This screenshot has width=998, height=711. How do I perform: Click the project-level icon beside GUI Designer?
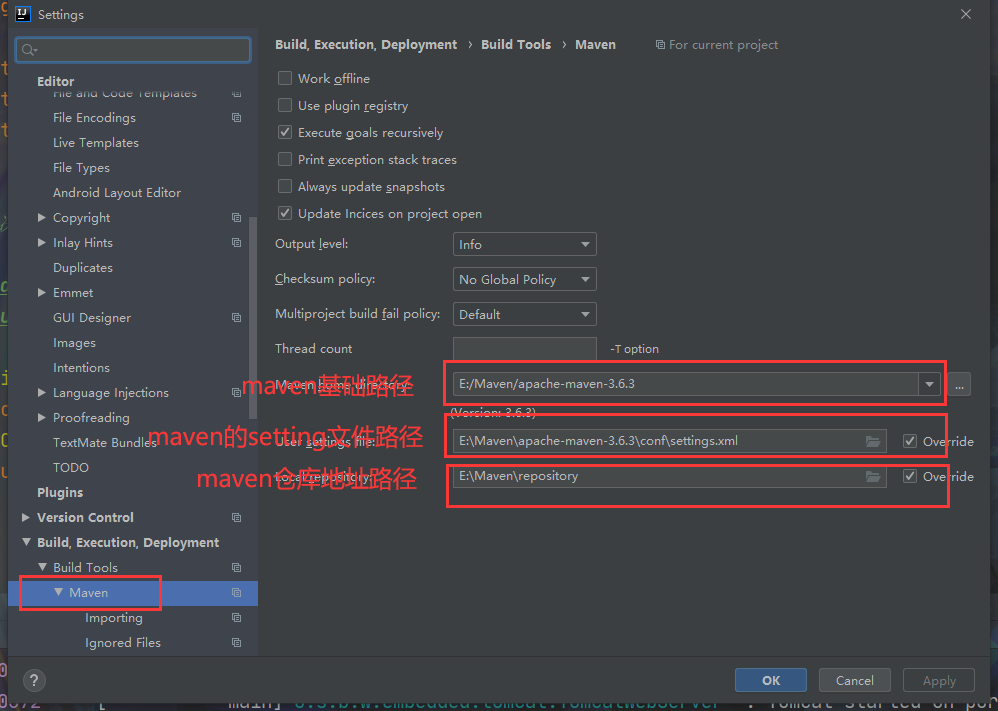[x=236, y=318]
